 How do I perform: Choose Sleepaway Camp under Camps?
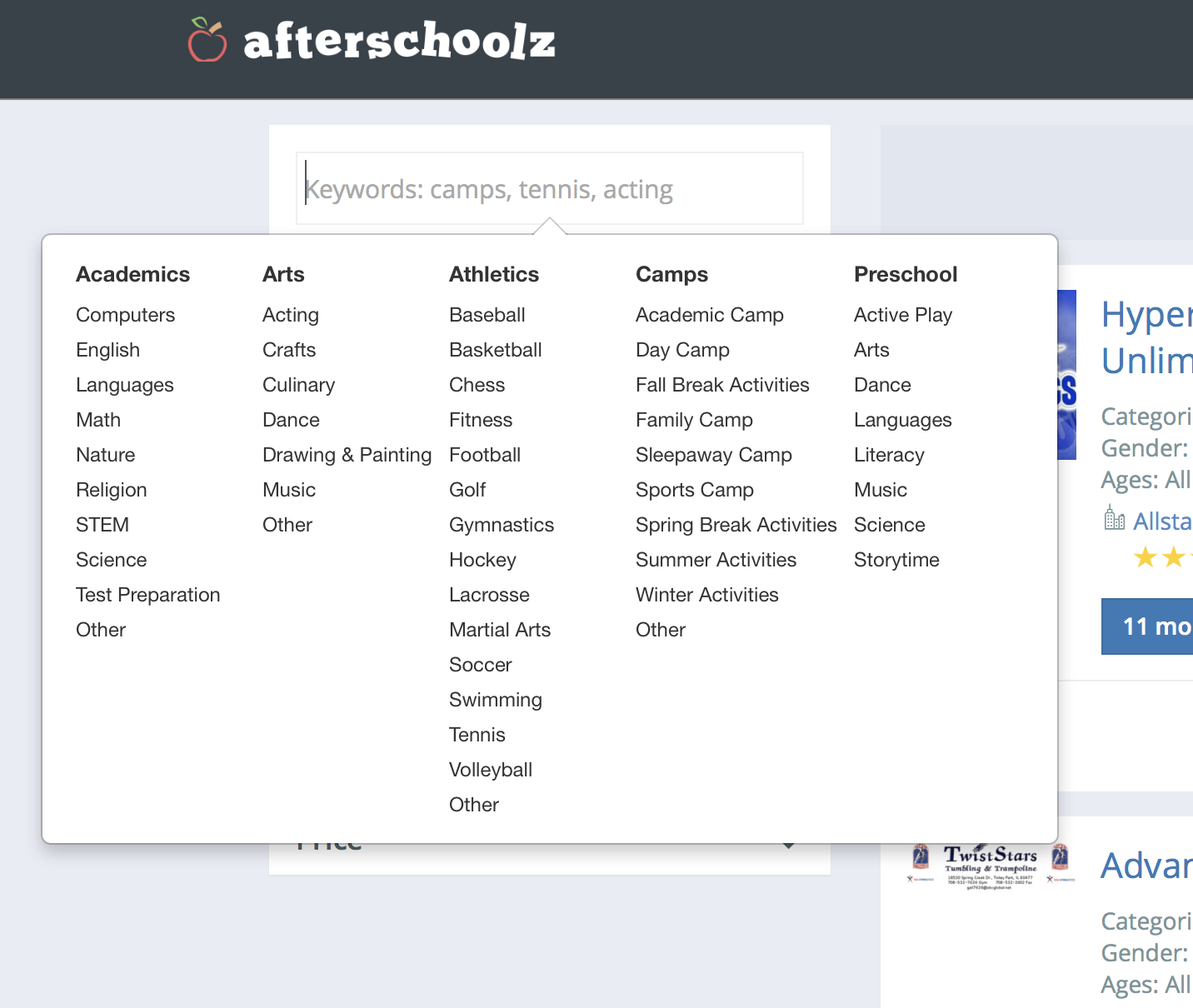(713, 455)
